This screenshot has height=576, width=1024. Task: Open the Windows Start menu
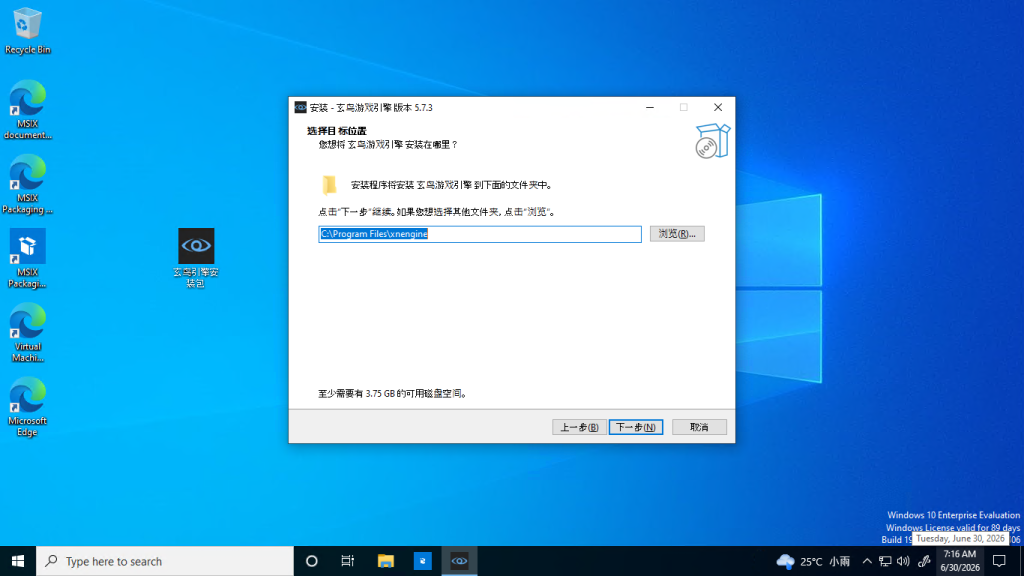coord(18,561)
